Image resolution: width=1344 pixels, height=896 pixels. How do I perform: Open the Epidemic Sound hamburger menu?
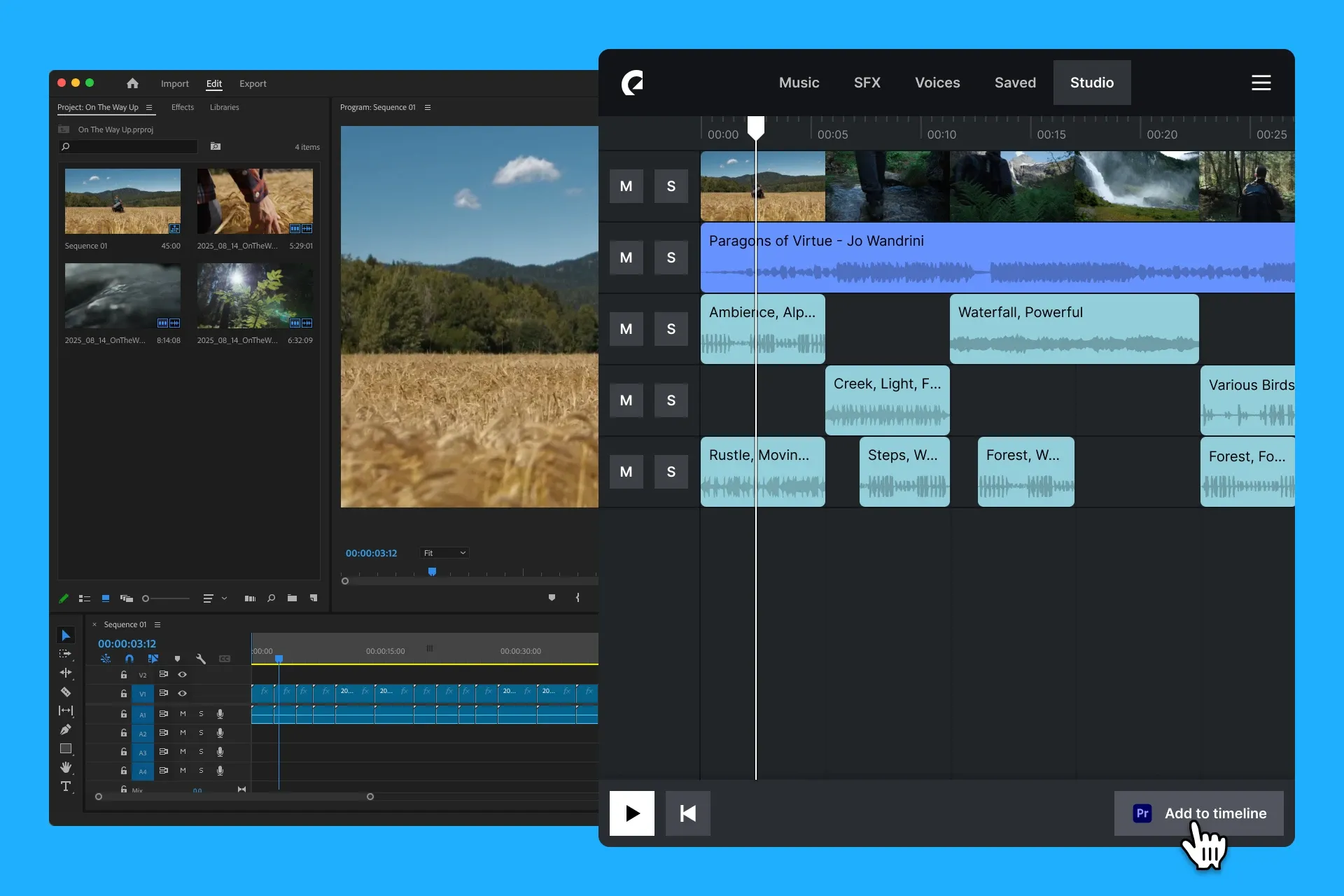click(1261, 82)
